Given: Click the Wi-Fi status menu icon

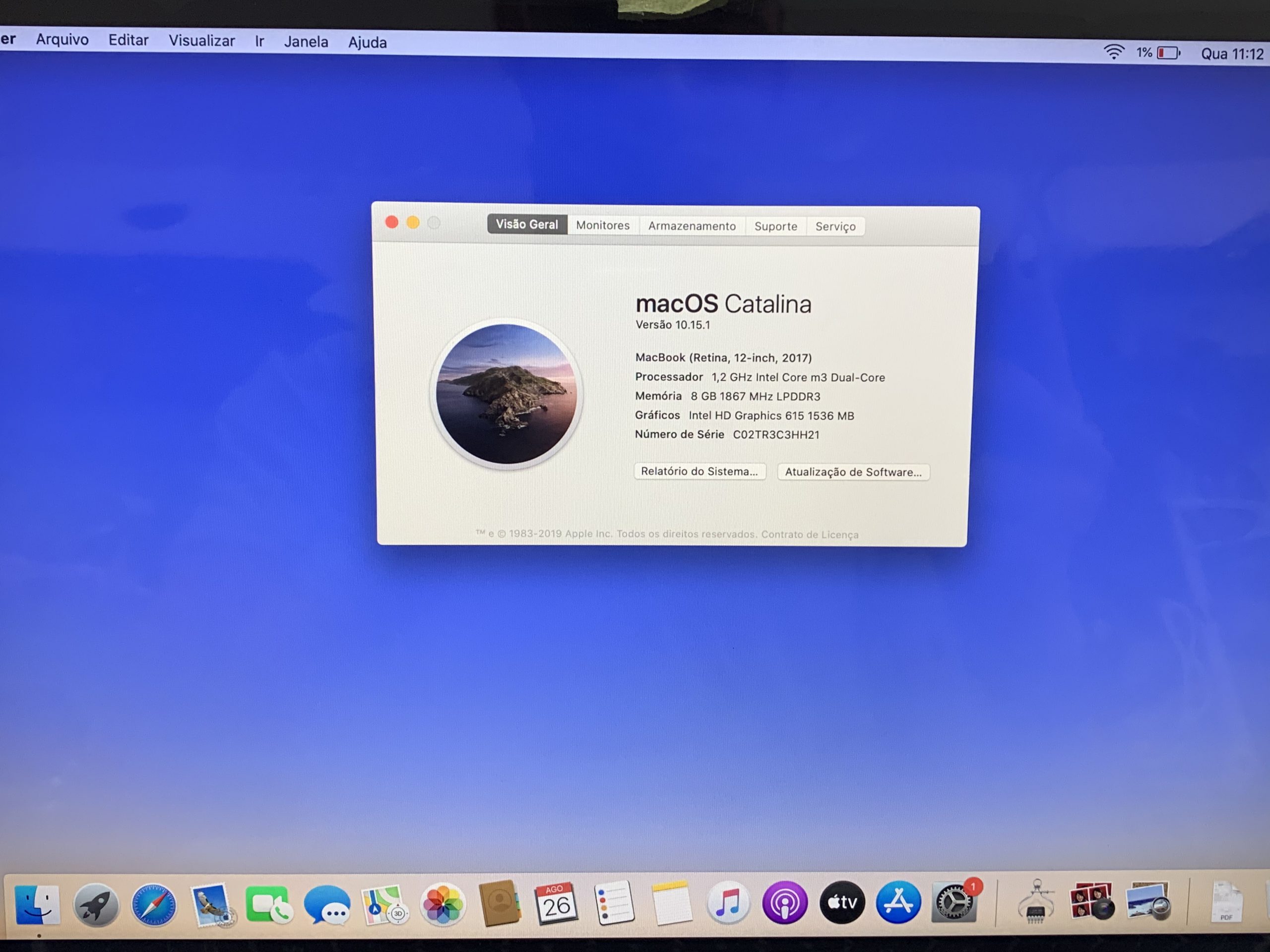Looking at the screenshot, I should click(1113, 52).
